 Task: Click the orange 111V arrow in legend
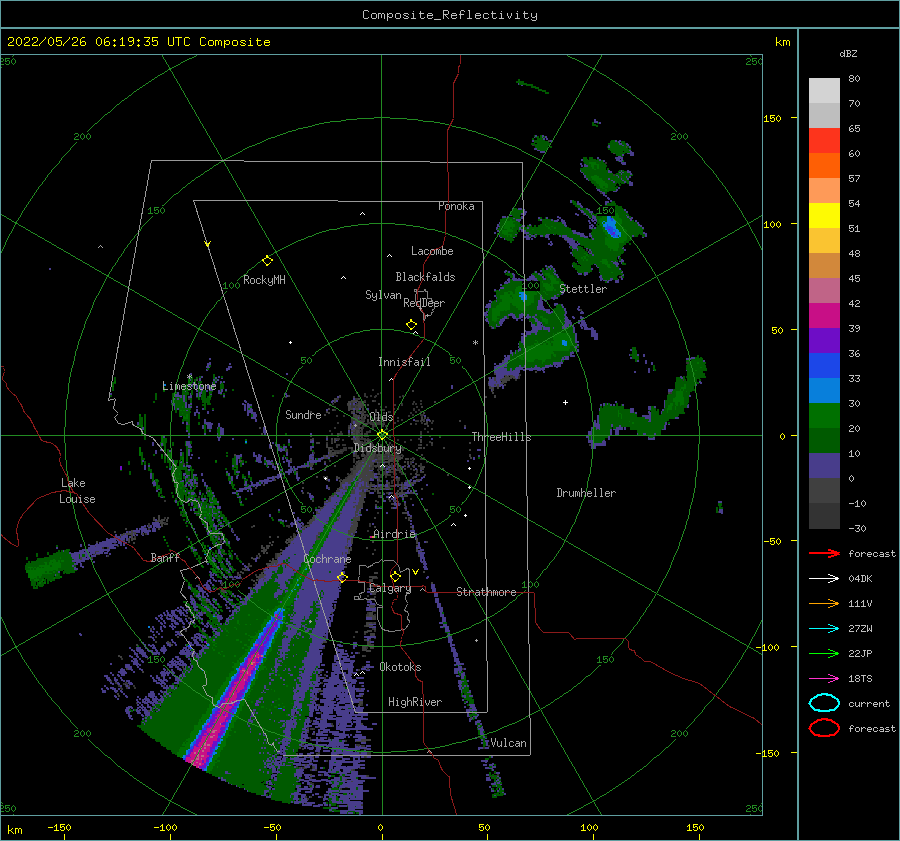coord(824,603)
